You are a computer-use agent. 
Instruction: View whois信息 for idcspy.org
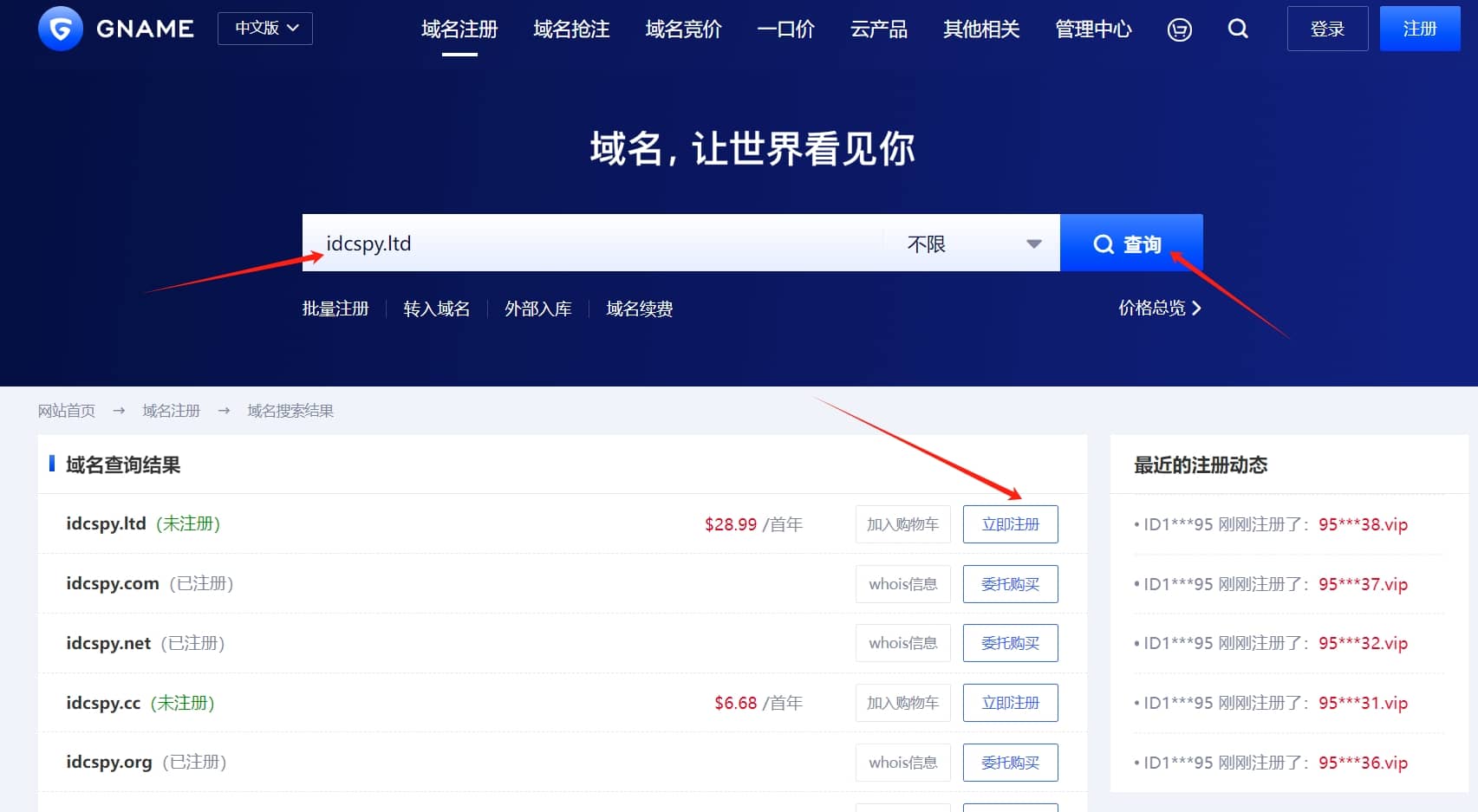(903, 763)
